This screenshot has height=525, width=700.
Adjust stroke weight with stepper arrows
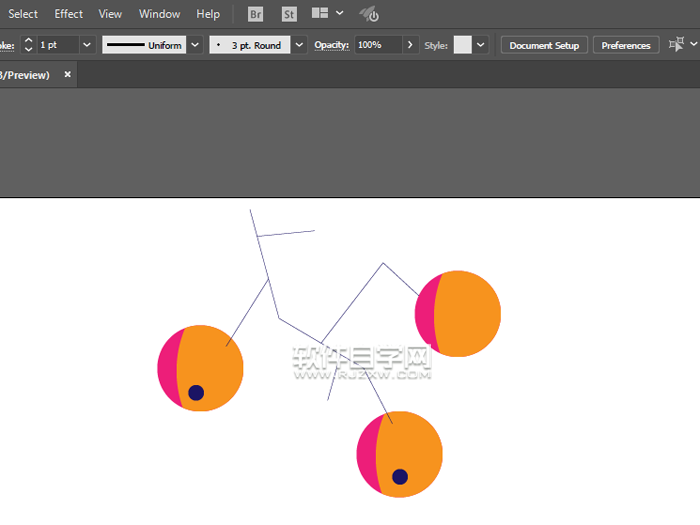[x=28, y=45]
